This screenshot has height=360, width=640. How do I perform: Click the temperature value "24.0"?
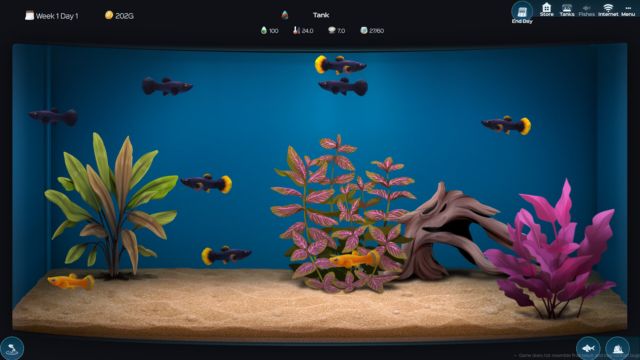coord(307,31)
